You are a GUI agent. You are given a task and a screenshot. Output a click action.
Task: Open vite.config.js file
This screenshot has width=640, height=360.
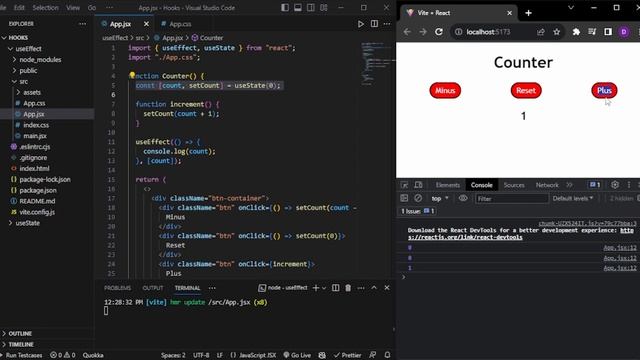[x=37, y=212]
